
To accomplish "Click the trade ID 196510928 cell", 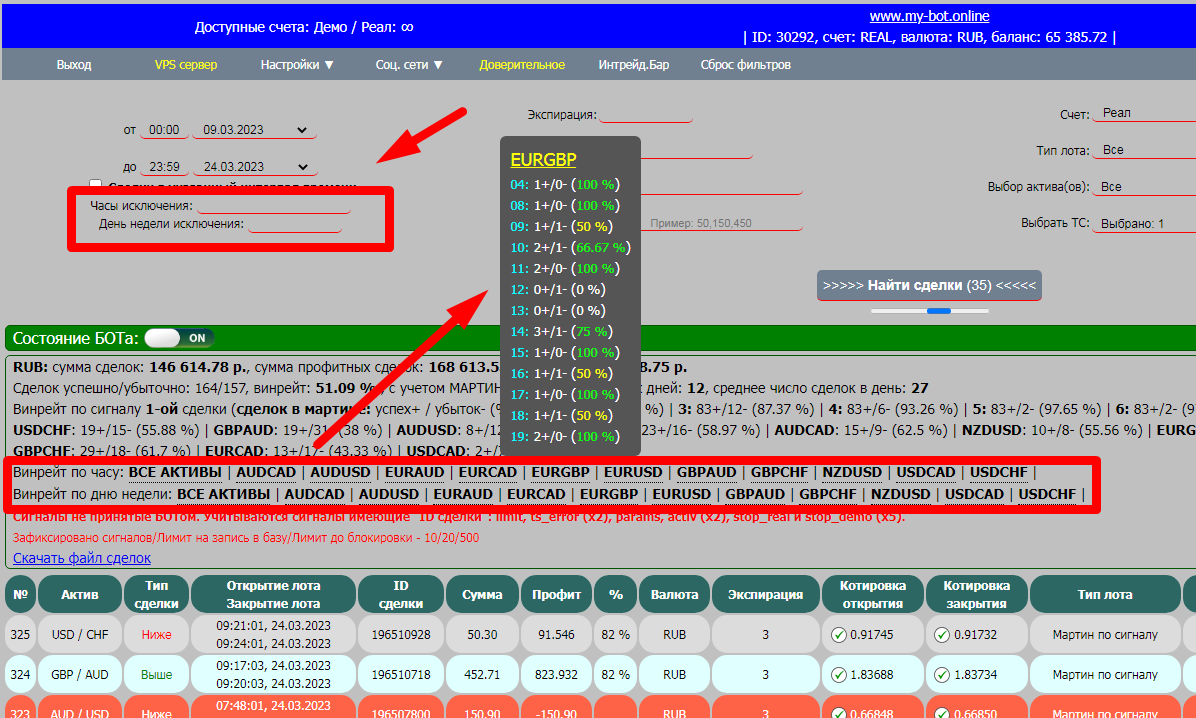I will (x=400, y=635).
